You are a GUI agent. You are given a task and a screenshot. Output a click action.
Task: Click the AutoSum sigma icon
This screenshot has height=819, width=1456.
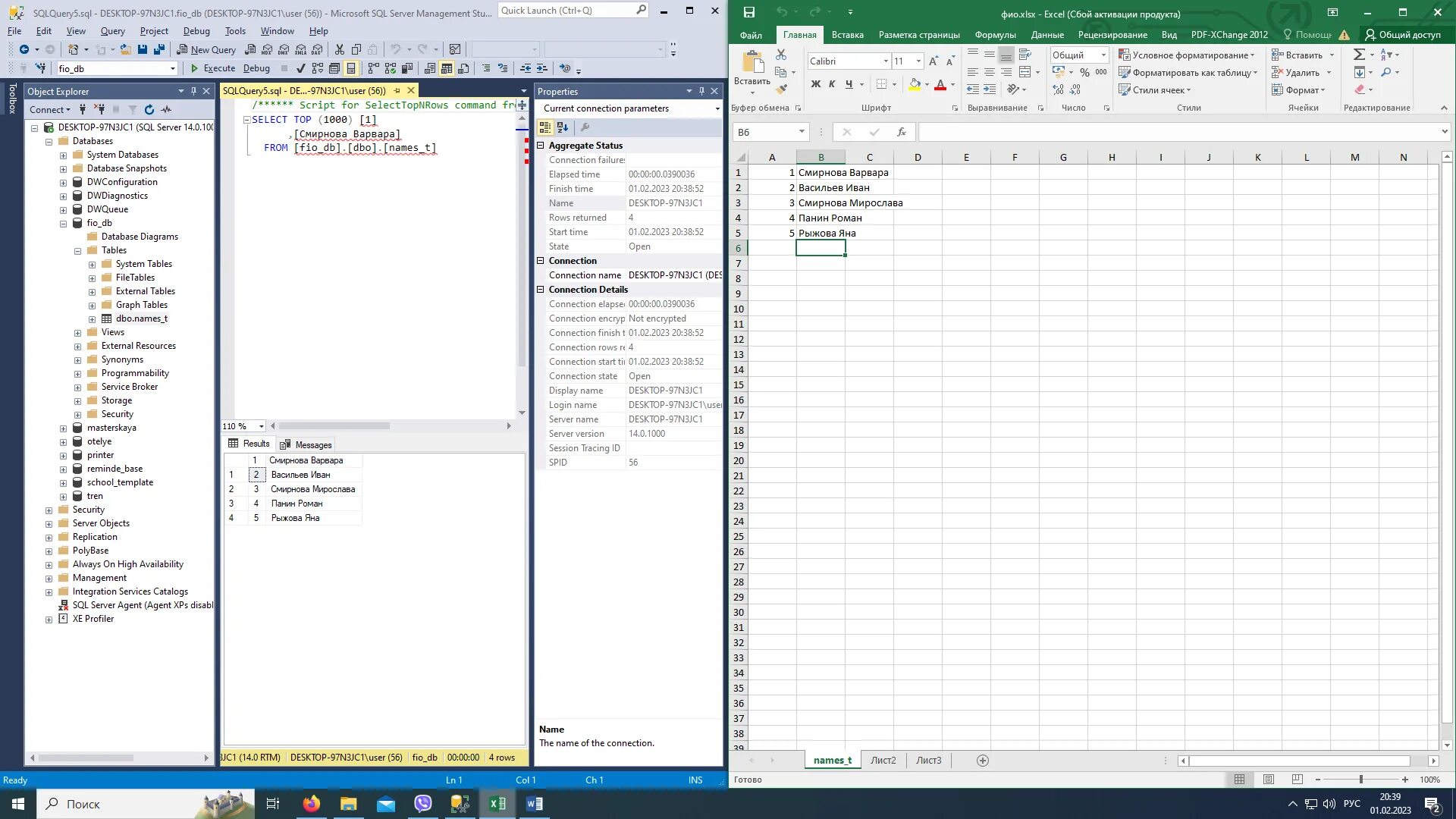pyautogui.click(x=1359, y=55)
